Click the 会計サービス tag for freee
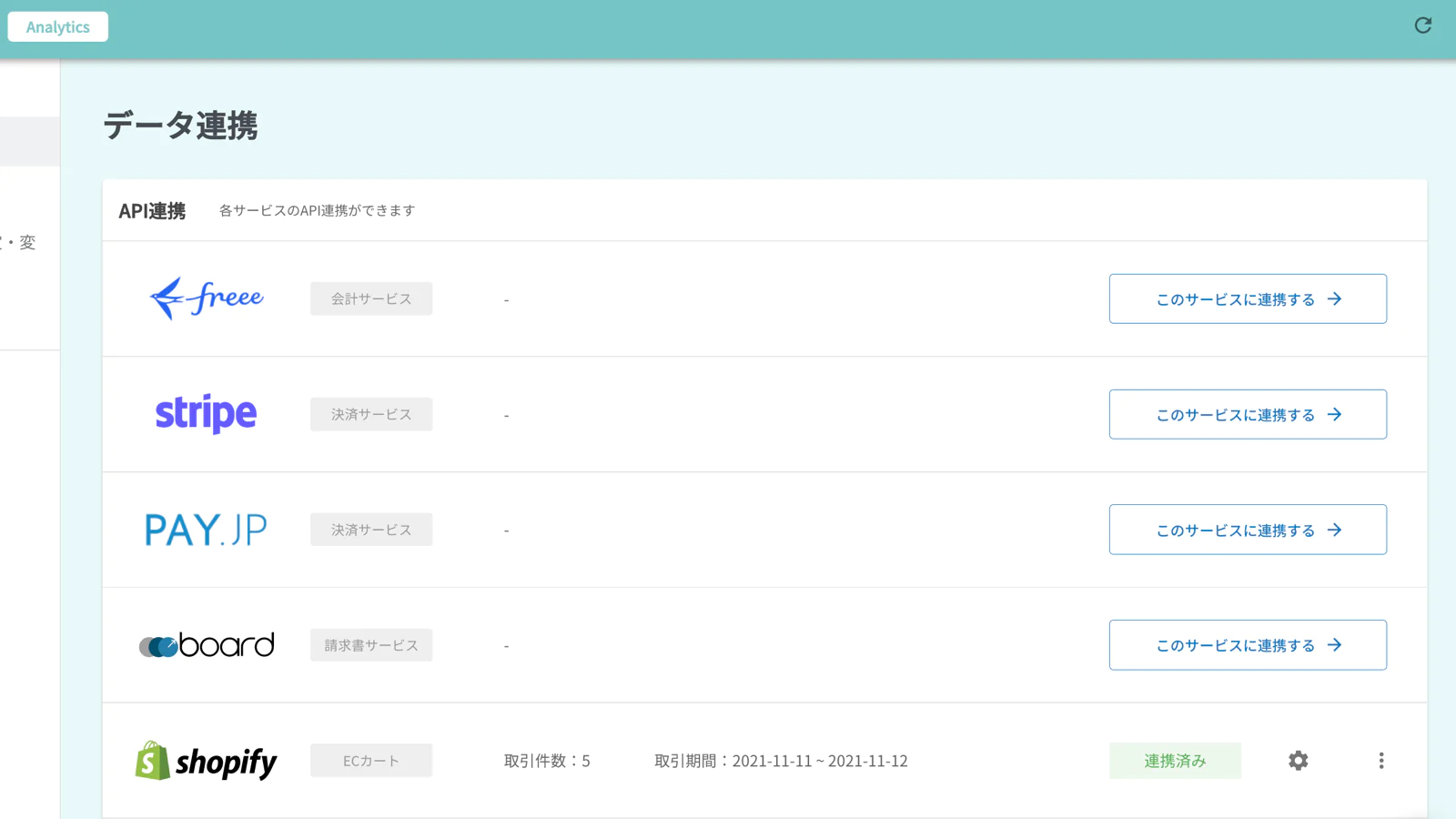 [371, 298]
